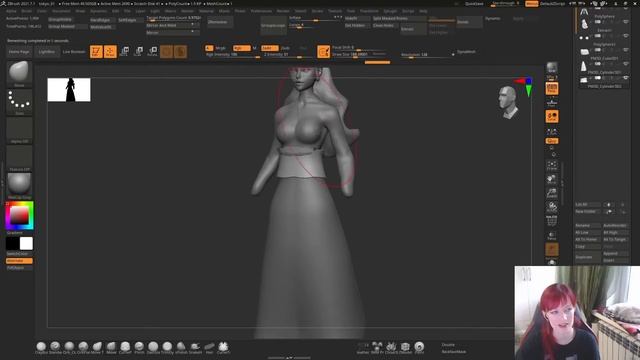
Task: Adjust Z Intensity slider
Action: (287, 55)
